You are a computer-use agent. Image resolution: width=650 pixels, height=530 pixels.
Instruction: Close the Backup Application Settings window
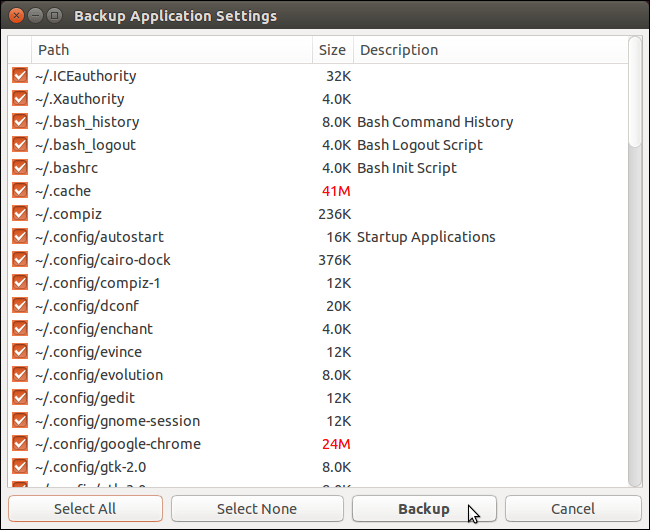tap(14, 16)
